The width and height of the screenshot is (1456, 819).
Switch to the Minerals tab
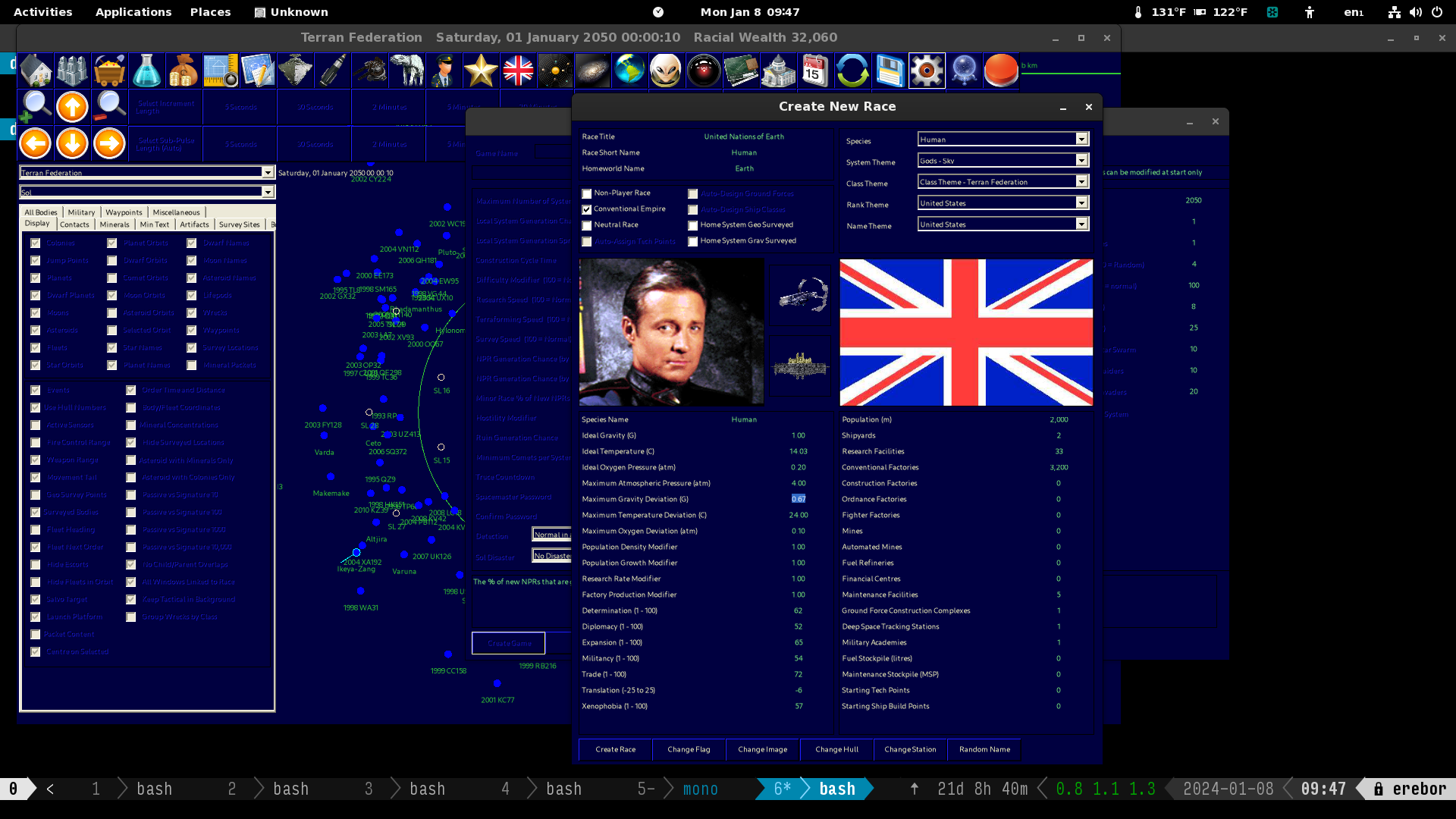click(x=115, y=224)
